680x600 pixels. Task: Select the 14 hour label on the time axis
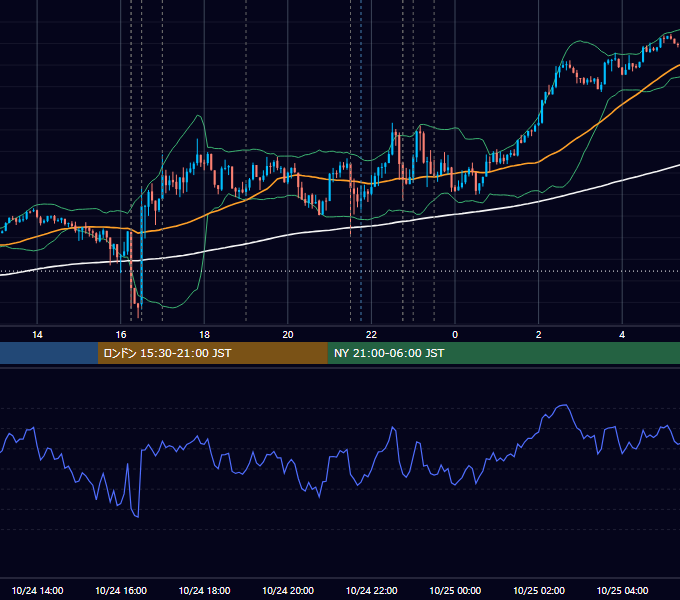click(37, 335)
